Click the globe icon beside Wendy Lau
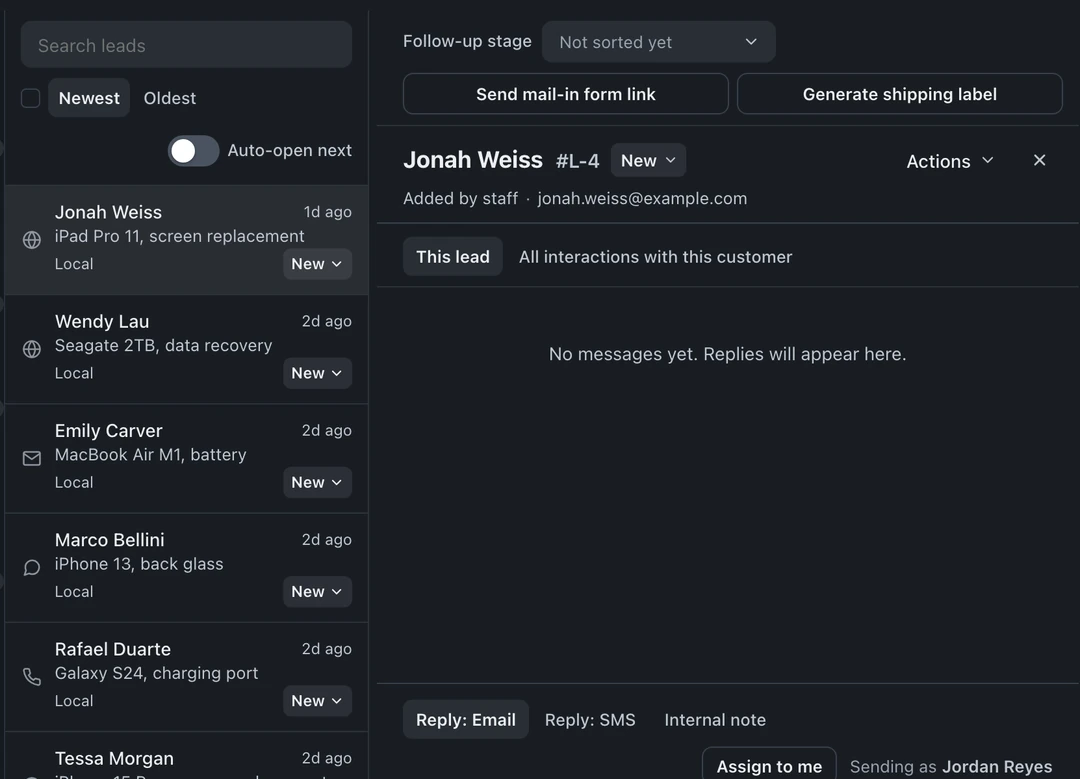 (x=32, y=349)
